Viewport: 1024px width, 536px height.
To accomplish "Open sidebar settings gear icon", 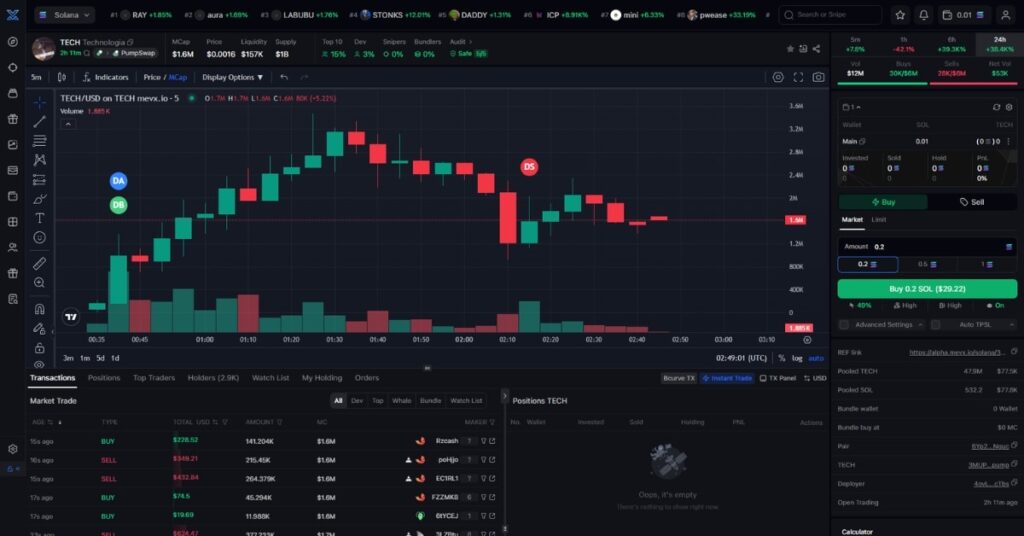I will (12, 449).
